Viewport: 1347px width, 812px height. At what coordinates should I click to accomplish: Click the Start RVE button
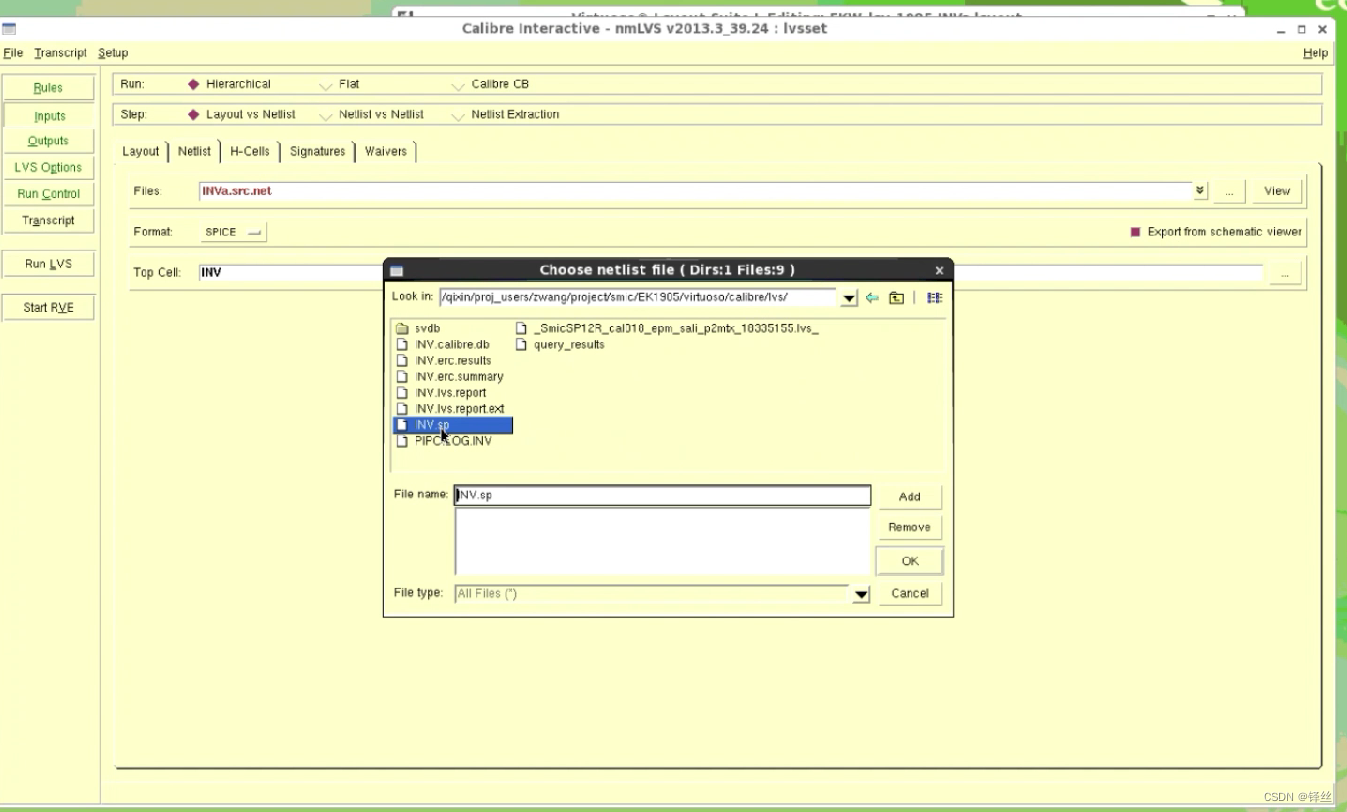[48, 308]
